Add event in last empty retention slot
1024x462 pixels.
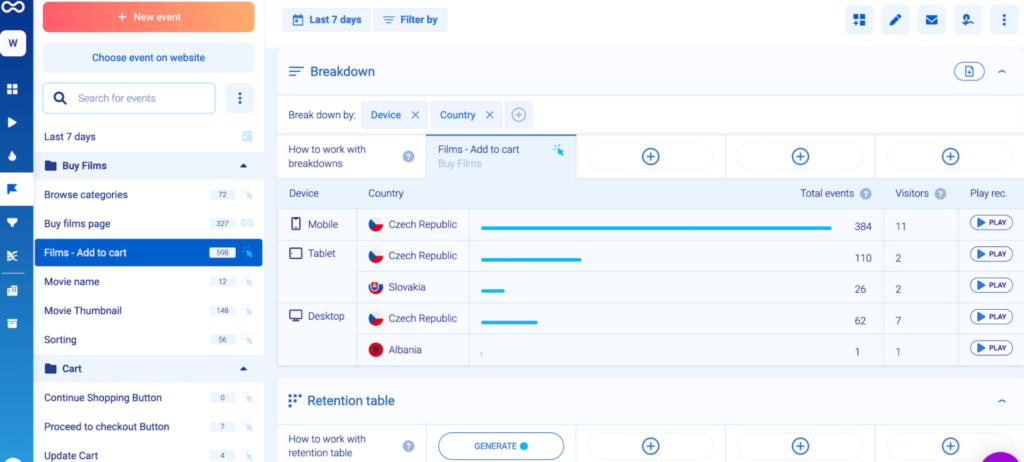950,446
